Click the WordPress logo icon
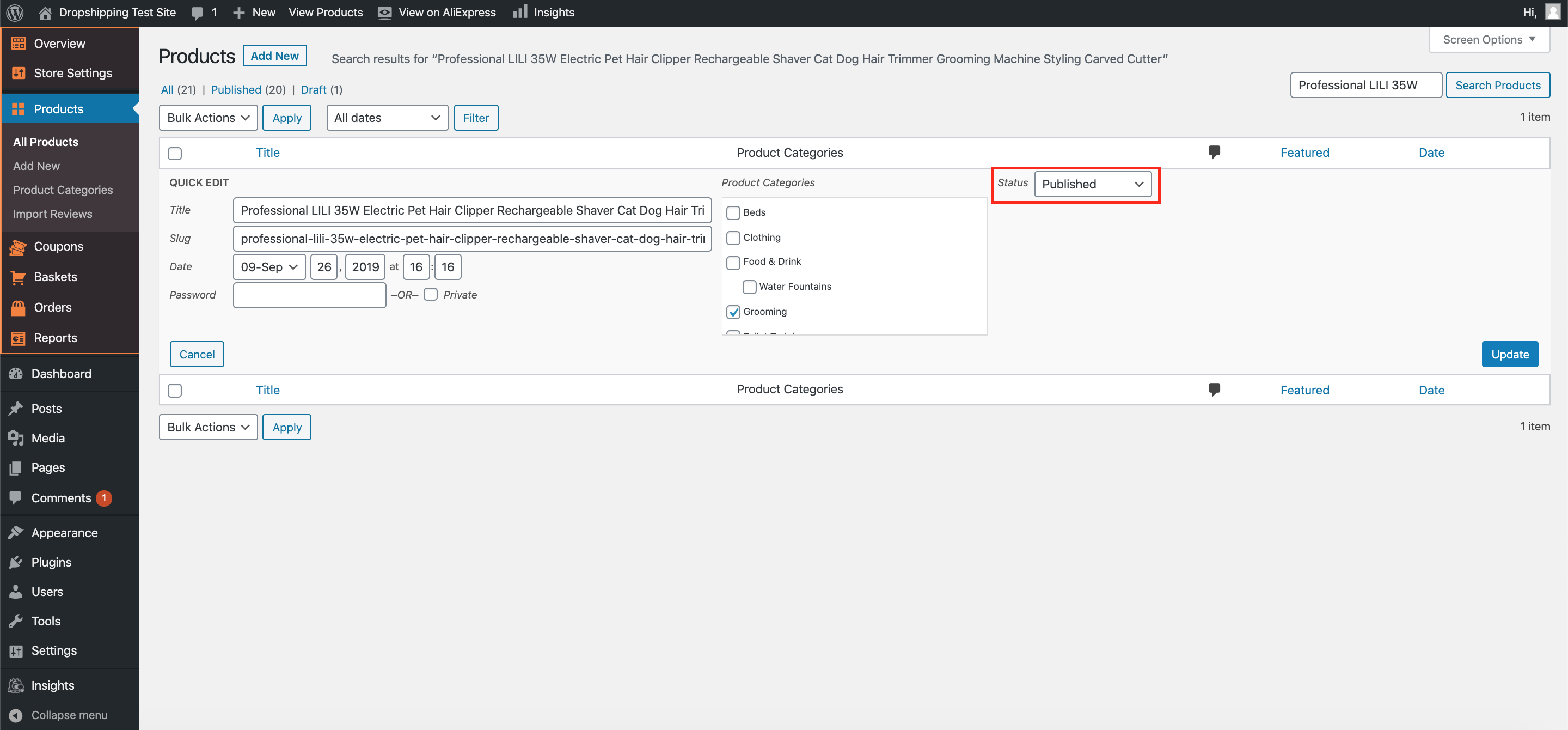Viewport: 1568px width, 730px height. coord(15,12)
